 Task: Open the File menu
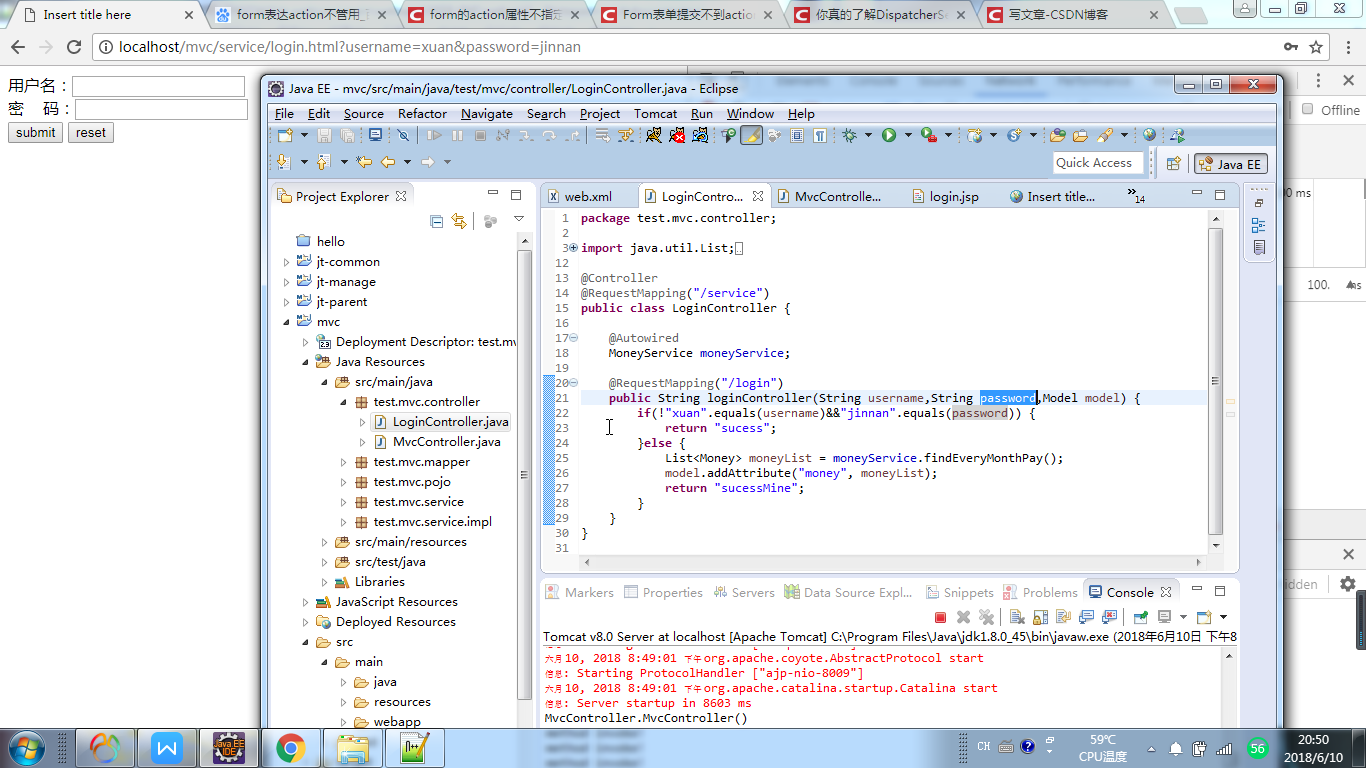coord(284,113)
